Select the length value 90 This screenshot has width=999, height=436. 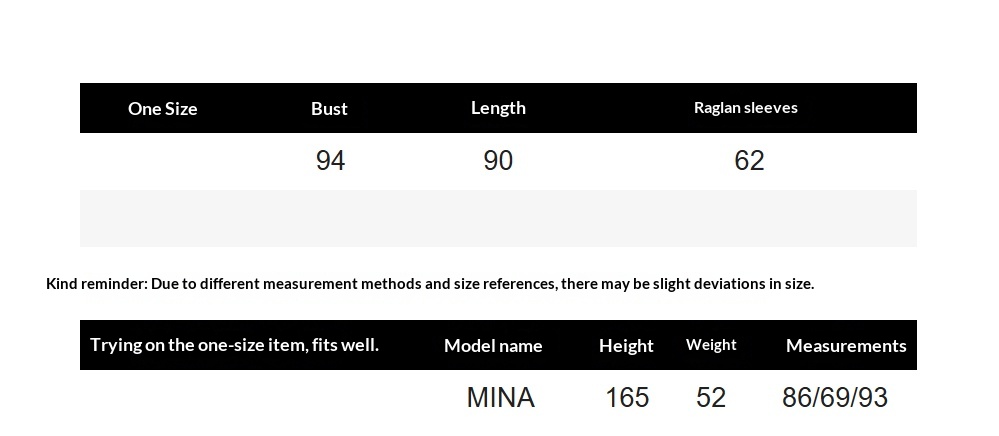tap(498, 161)
